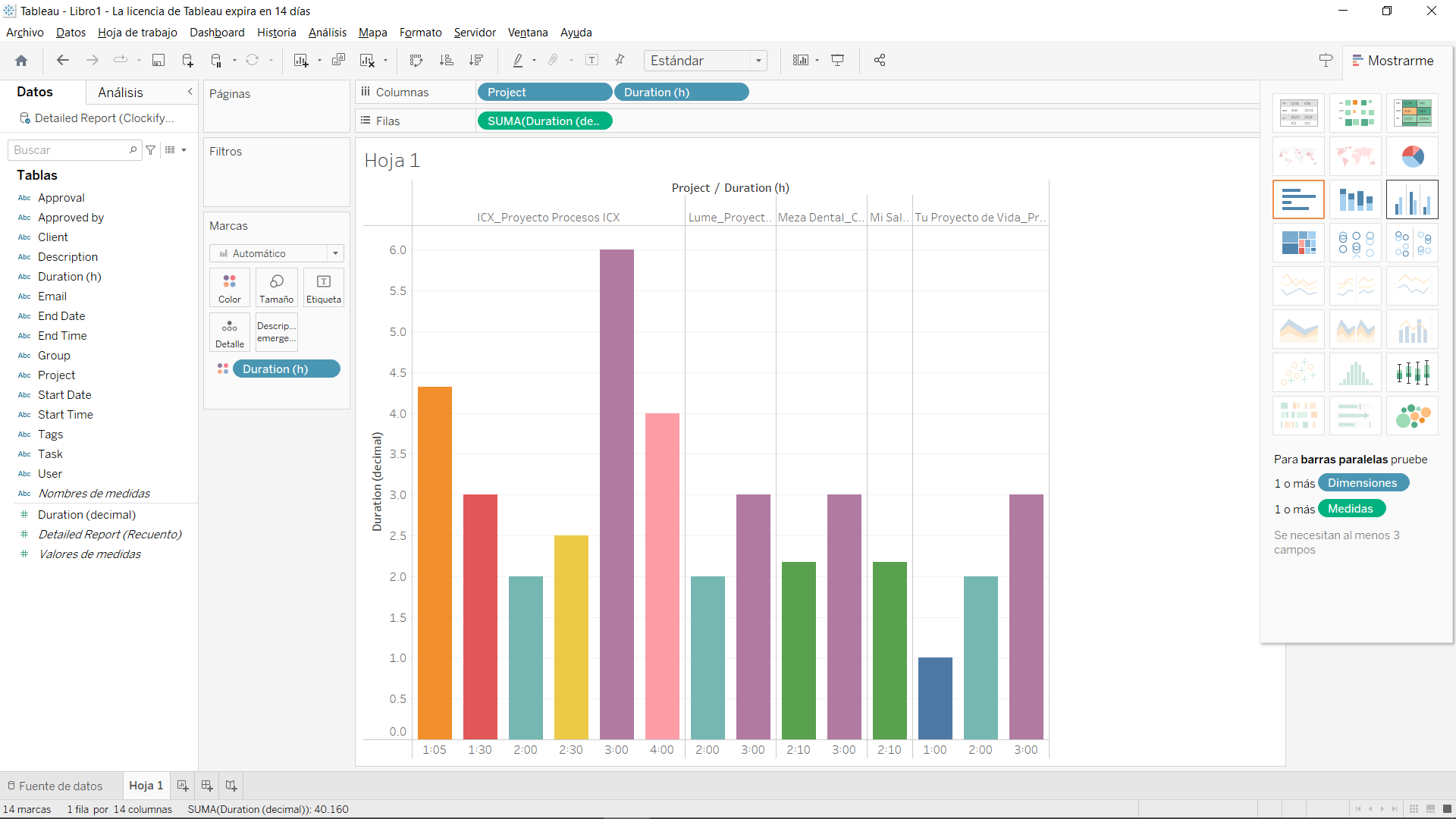Click the highlight marker toolbar icon
Screen dimensions: 1456x819
519,60
